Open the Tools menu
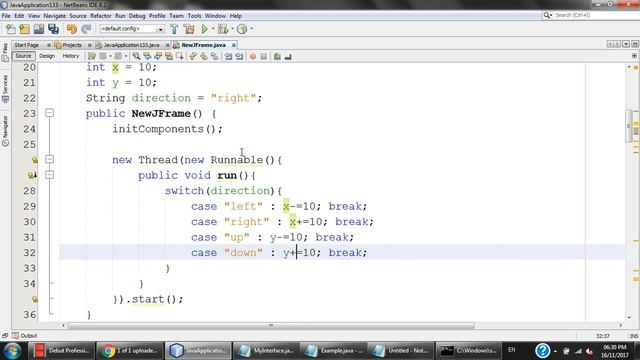This screenshot has height=360, width=640. (x=194, y=16)
